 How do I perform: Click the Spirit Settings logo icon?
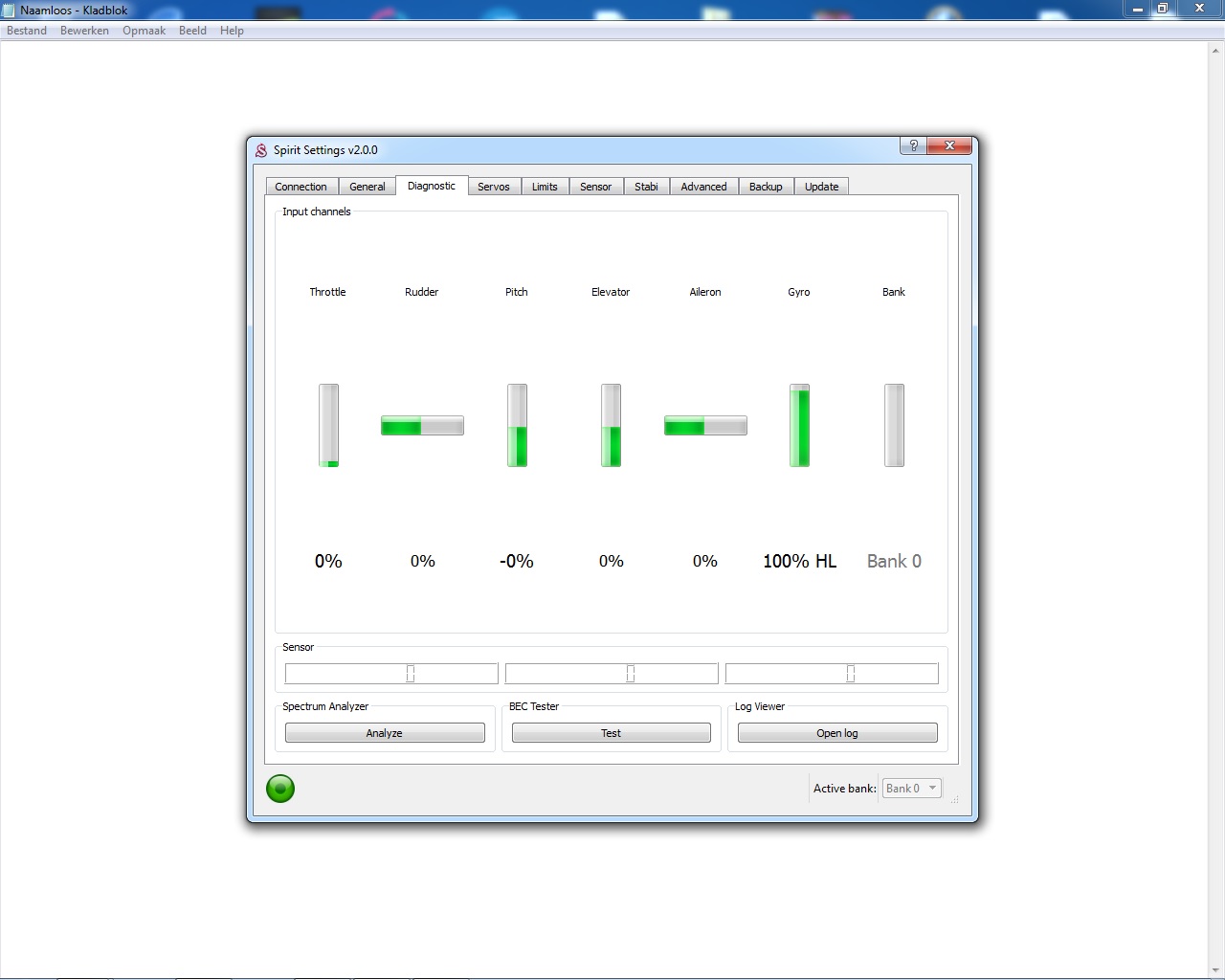point(261,150)
